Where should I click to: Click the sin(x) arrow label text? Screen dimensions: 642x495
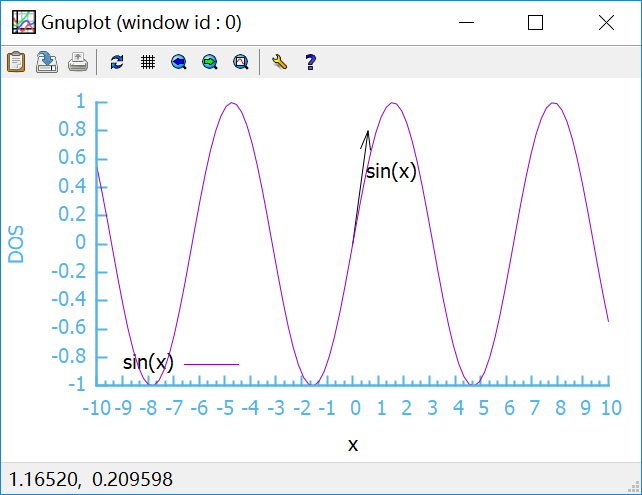pyautogui.click(x=391, y=171)
